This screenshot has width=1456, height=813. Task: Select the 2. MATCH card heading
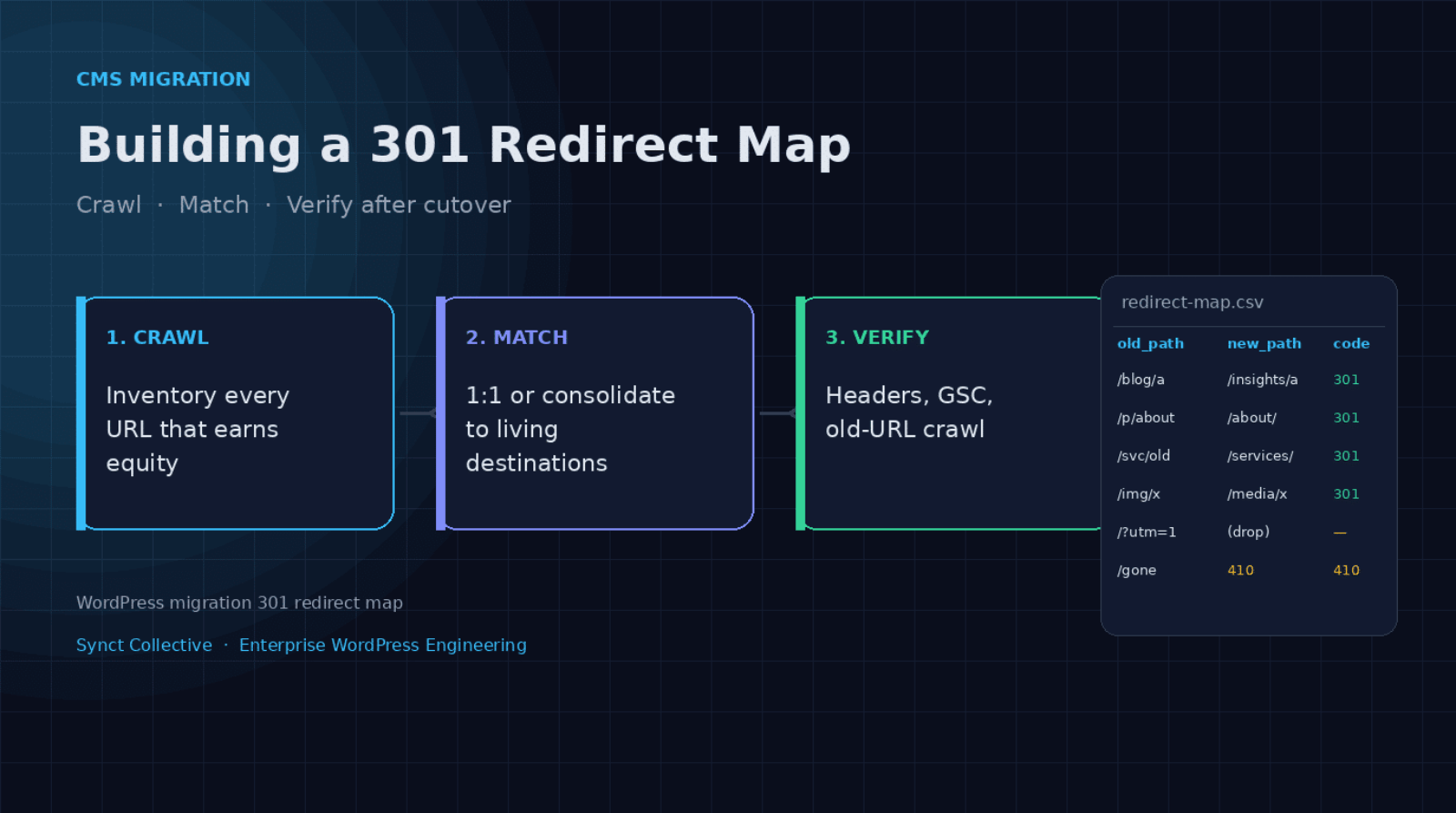[517, 337]
